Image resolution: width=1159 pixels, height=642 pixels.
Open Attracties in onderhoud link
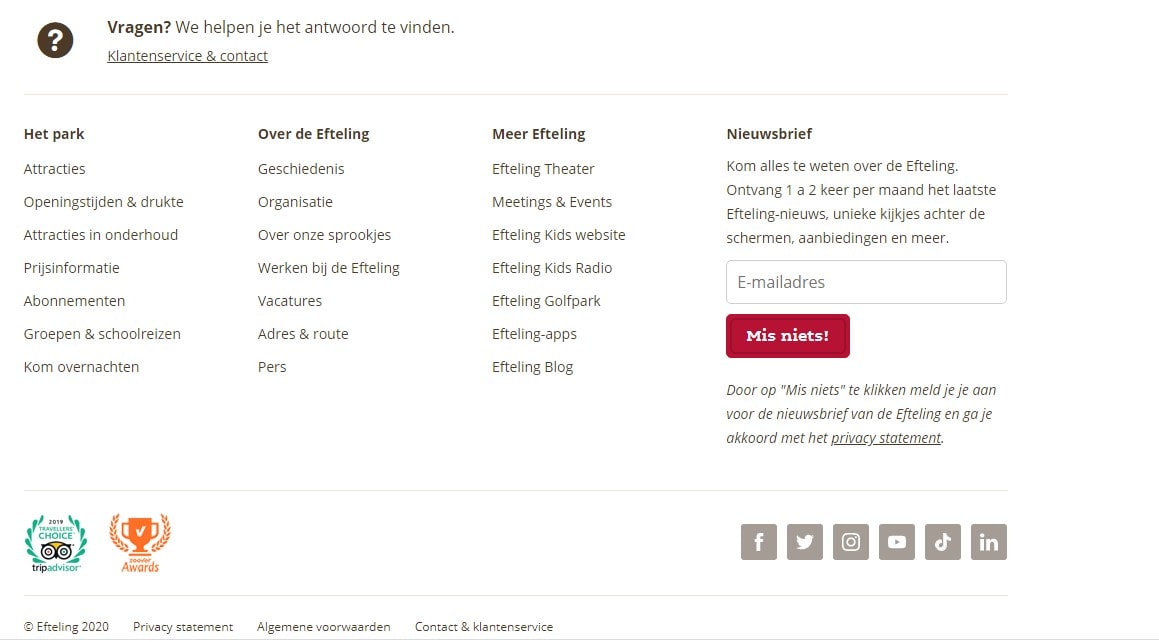tap(101, 234)
